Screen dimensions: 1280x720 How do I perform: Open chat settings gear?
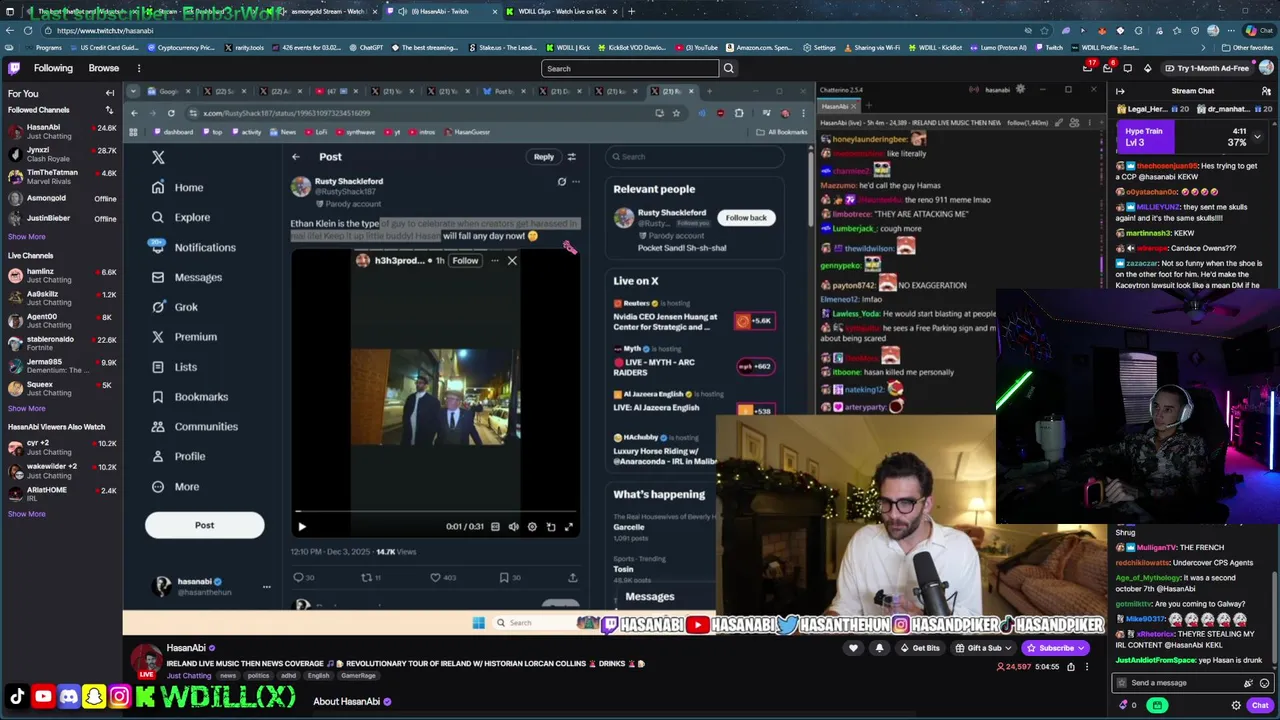coord(1236,705)
